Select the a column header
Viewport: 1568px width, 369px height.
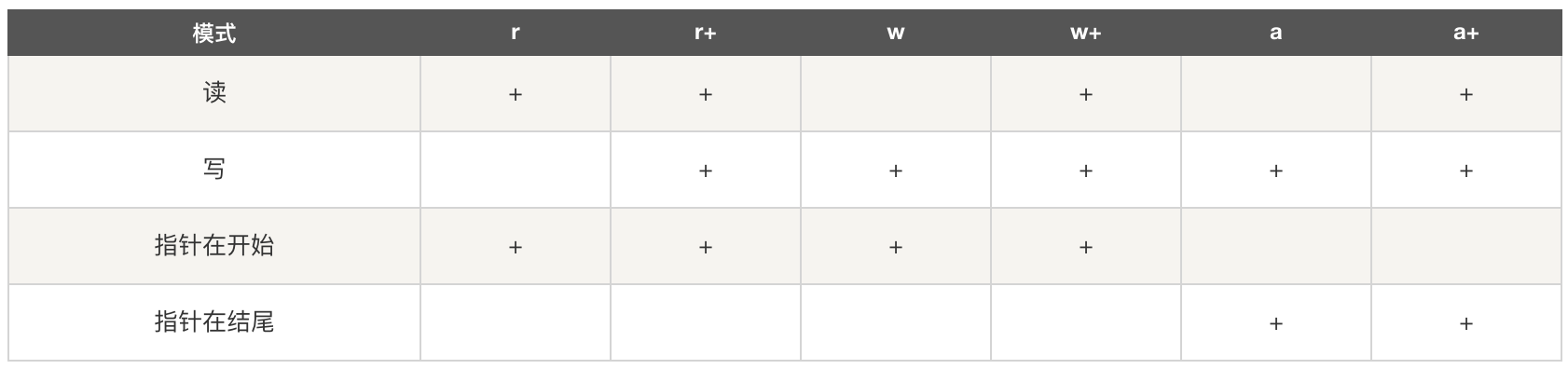pyautogui.click(x=1276, y=33)
